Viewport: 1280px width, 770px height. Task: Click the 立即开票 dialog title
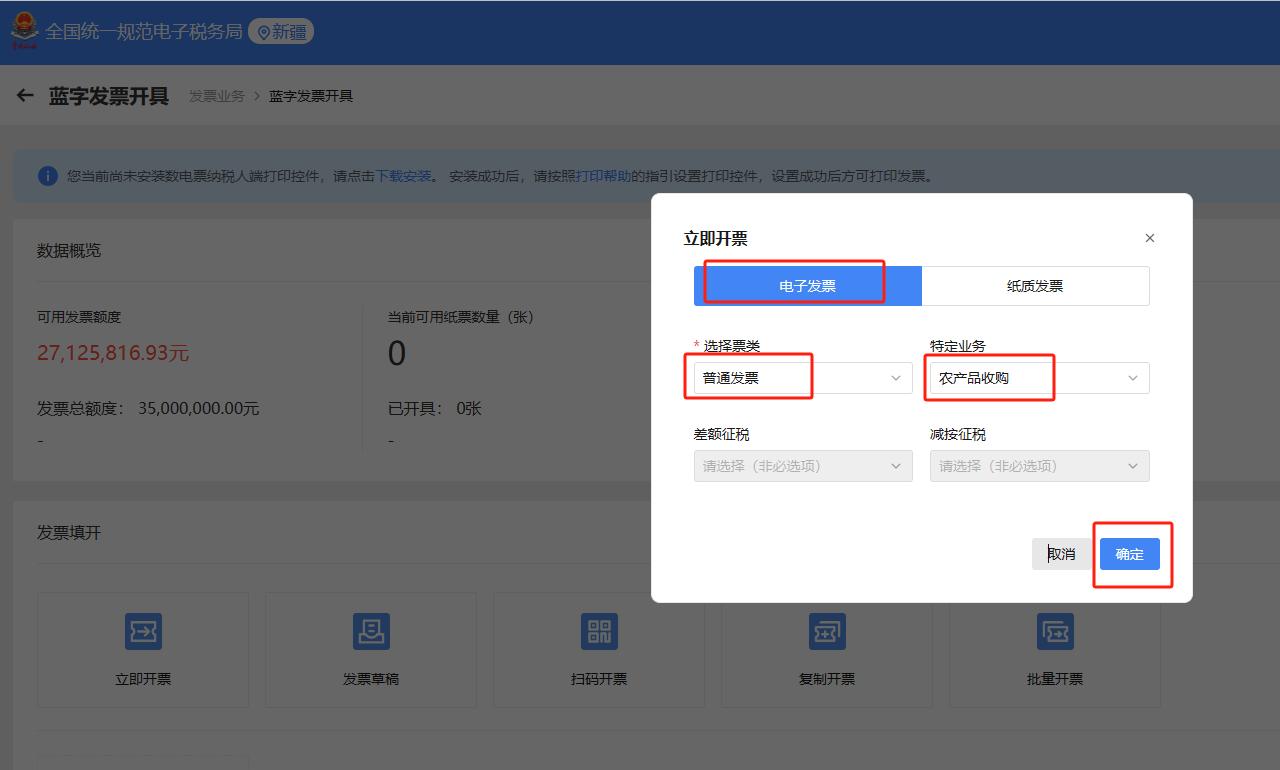pyautogui.click(x=716, y=239)
